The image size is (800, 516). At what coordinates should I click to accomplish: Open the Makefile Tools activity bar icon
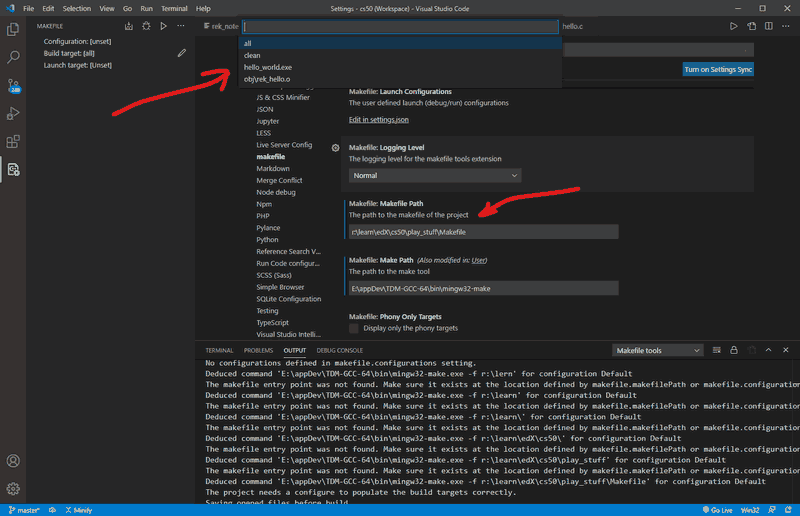[x=13, y=169]
